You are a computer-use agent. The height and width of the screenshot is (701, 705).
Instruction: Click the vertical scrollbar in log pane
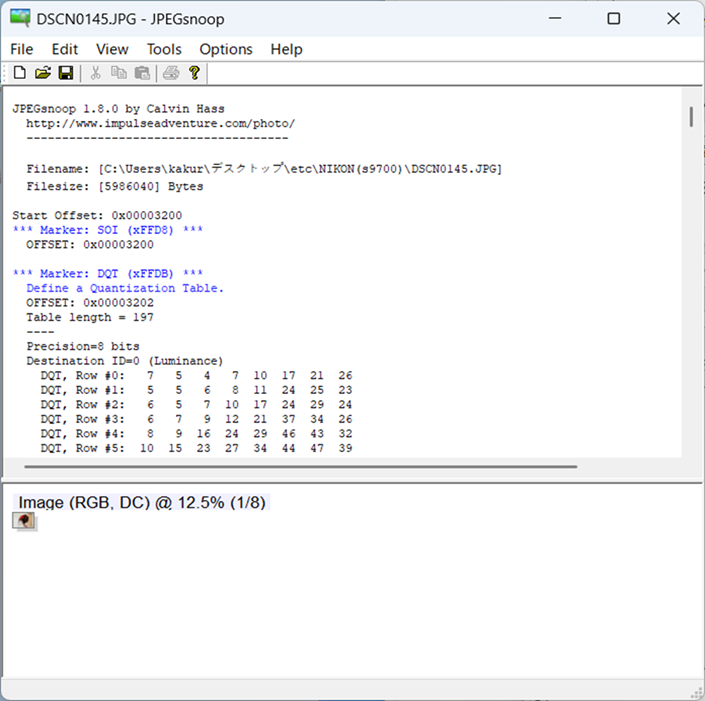pyautogui.click(x=691, y=117)
